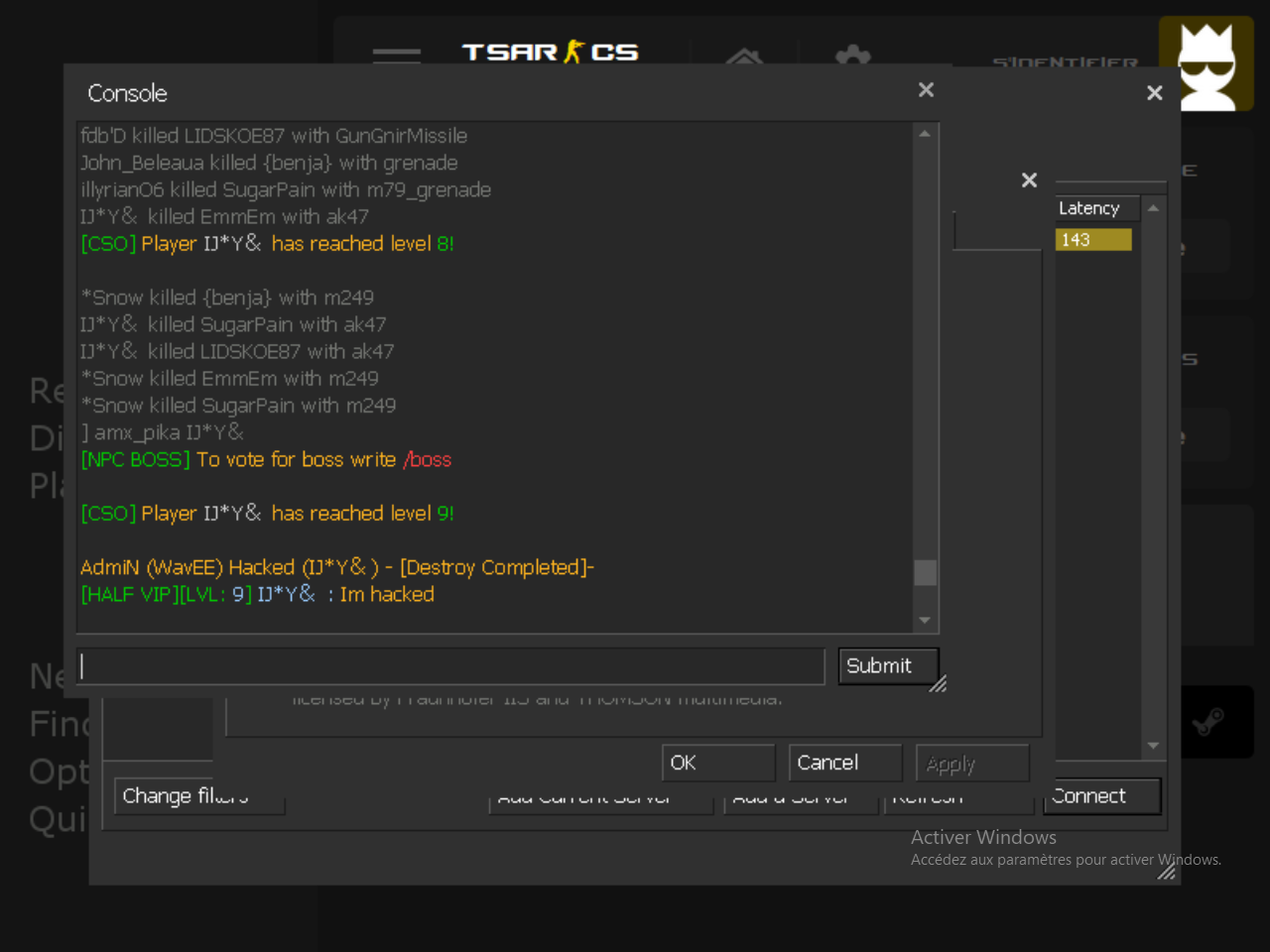The image size is (1270, 952).
Task: Click the crowned avatar profile icon
Action: tap(1206, 64)
